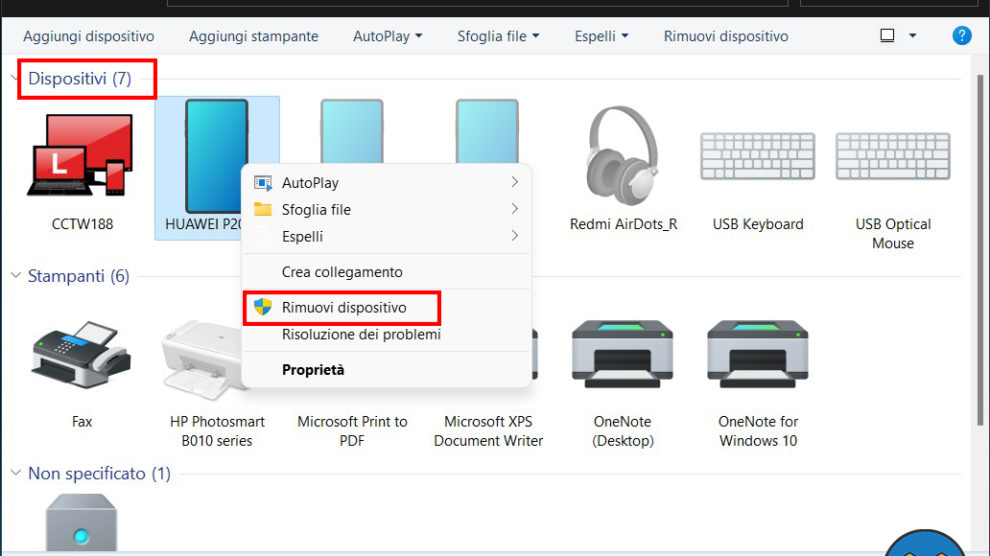
Task: Click Microsoft Print to PDF label
Action: [352, 431]
